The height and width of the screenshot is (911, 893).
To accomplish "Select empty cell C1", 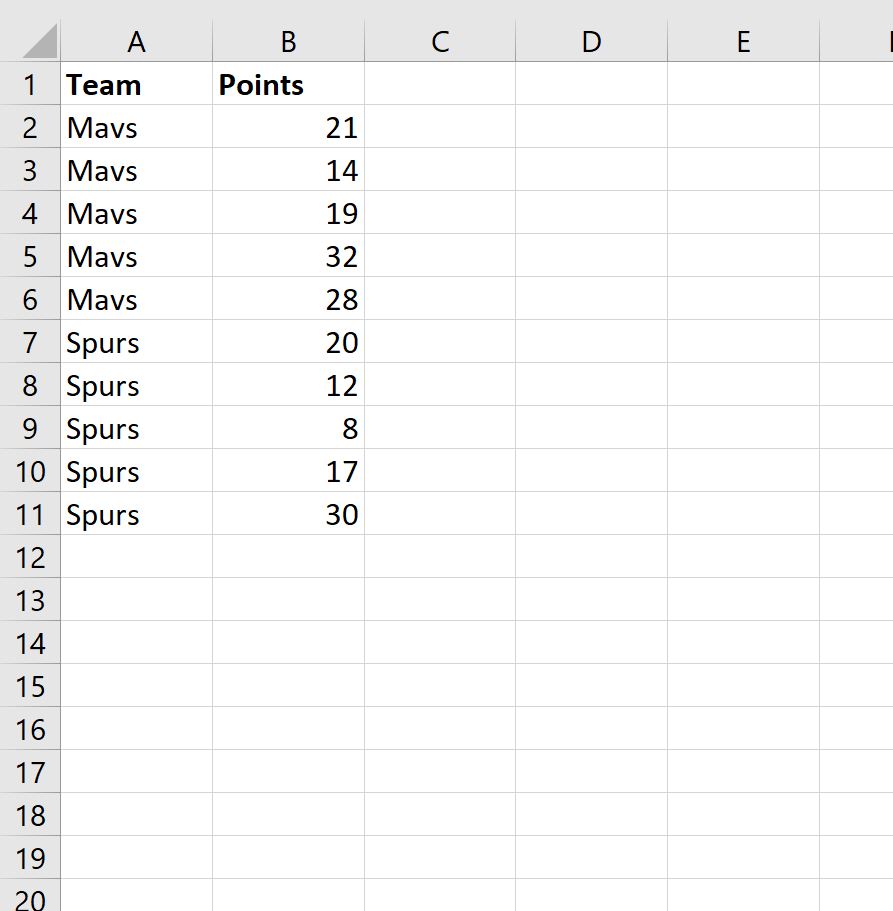I will pos(440,84).
